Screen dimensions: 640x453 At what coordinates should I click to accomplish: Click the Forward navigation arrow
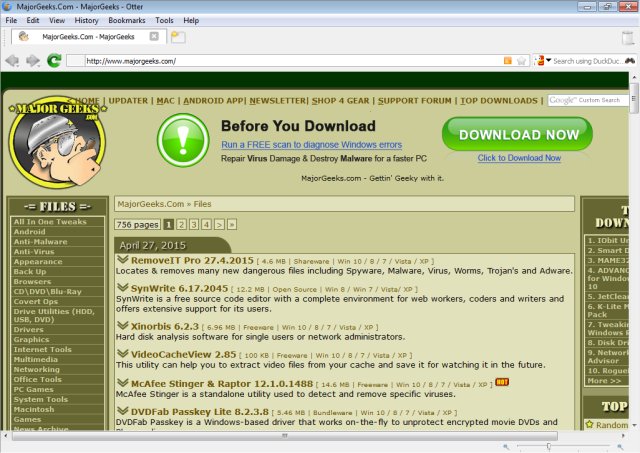pos(32,61)
